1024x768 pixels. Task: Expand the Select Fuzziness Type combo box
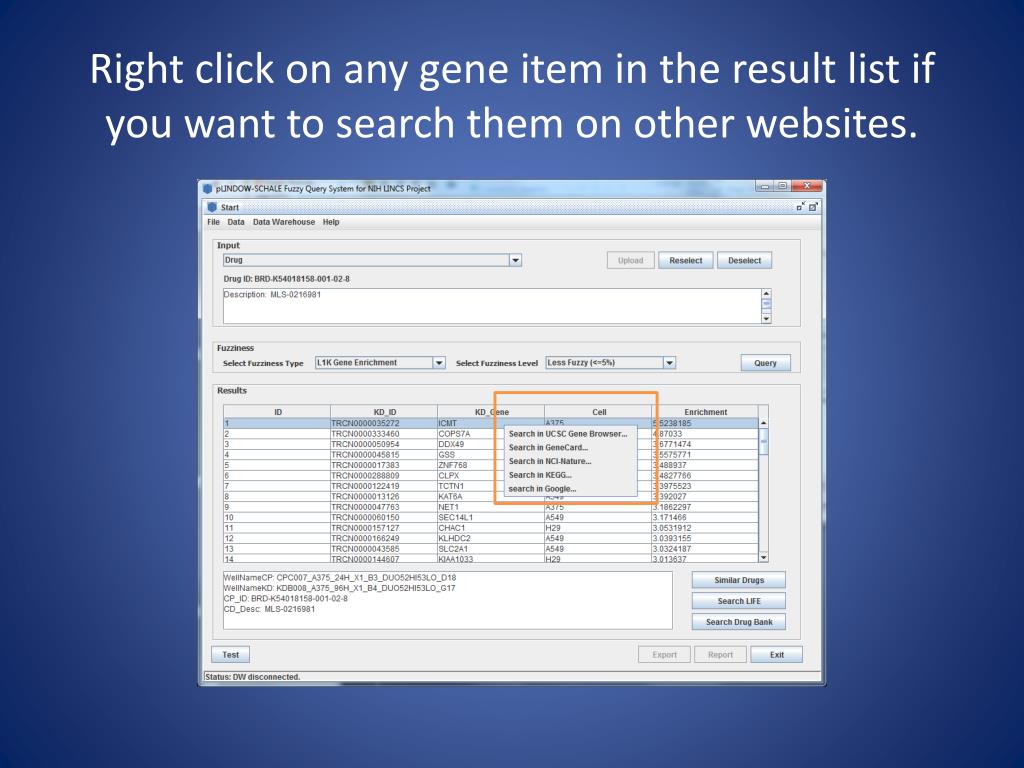pyautogui.click(x=439, y=362)
